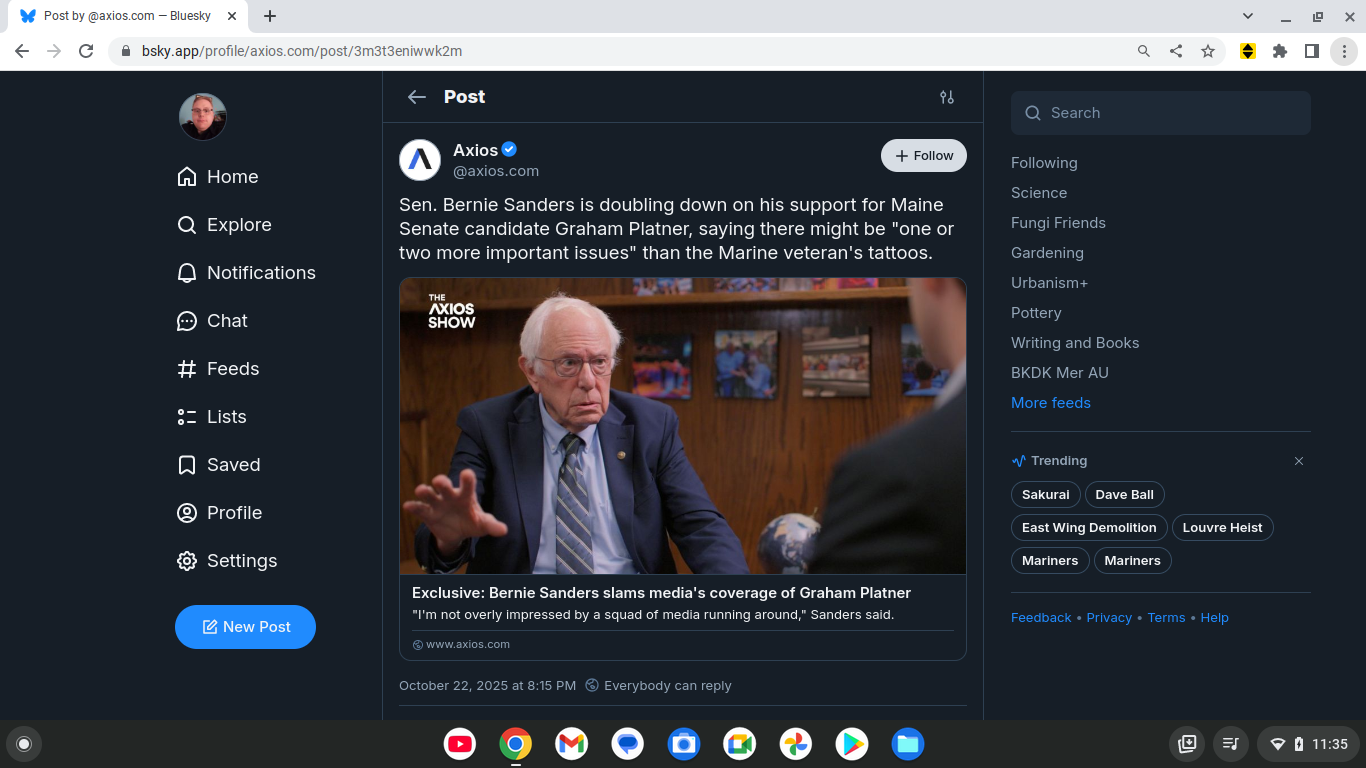Open the Dave Ball trending topic

(x=1124, y=495)
